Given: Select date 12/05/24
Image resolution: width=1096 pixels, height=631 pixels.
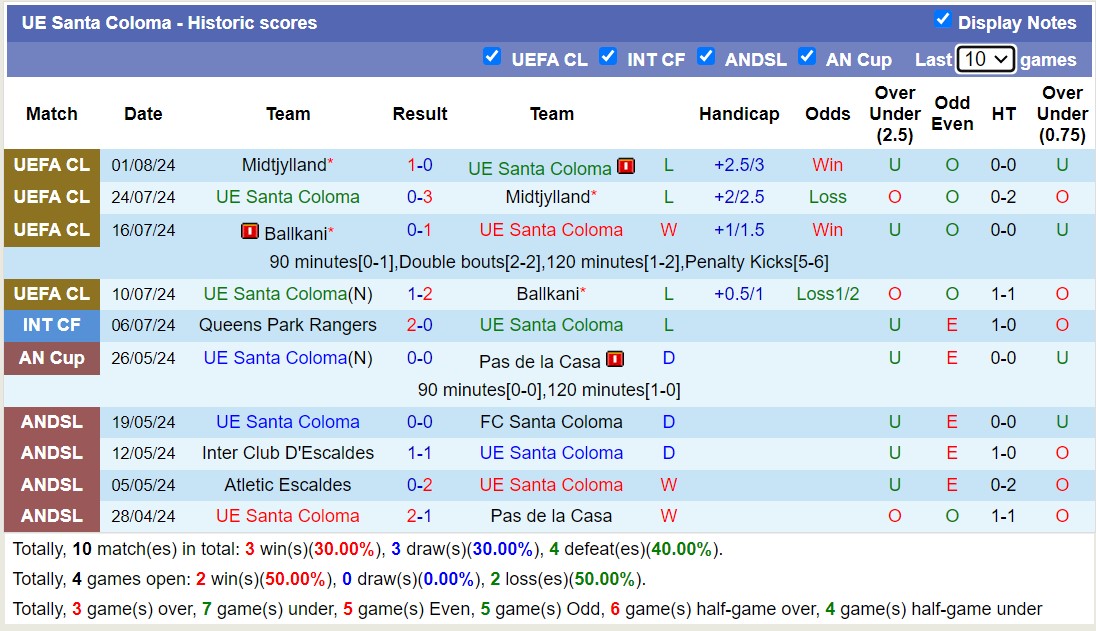Looking at the screenshot, I should 143,454.
